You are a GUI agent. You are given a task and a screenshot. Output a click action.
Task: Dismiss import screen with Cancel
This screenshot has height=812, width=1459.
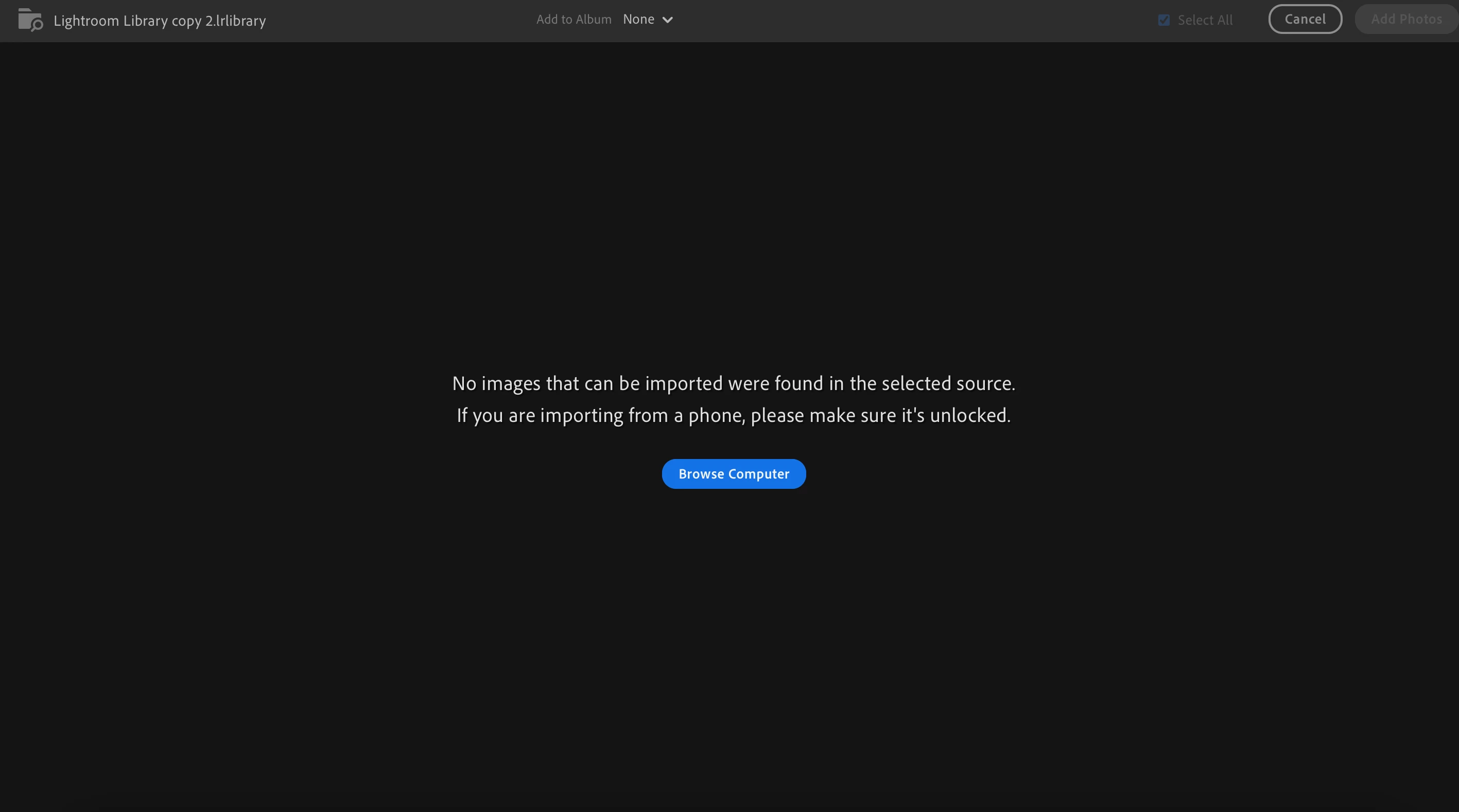pos(1305,19)
